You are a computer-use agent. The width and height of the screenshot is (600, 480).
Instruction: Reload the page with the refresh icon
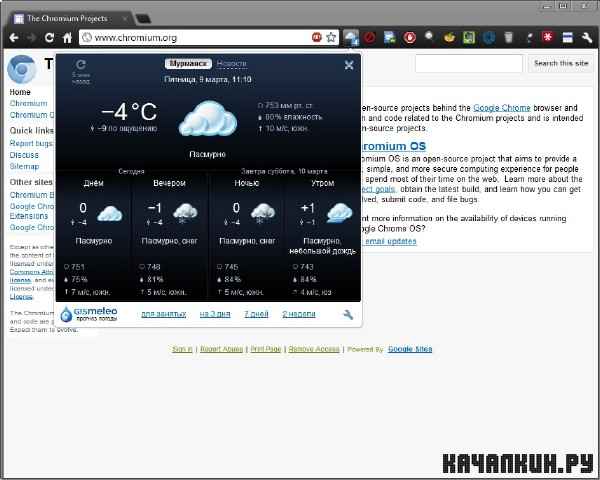pos(49,38)
